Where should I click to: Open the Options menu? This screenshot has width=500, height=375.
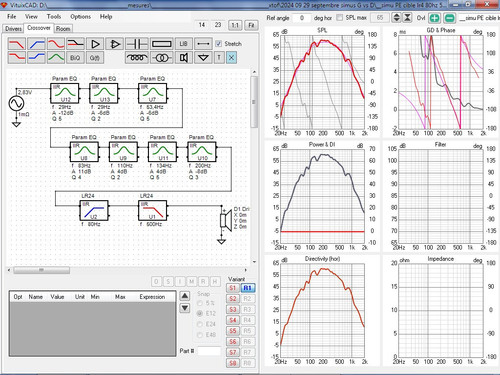tap(80, 16)
